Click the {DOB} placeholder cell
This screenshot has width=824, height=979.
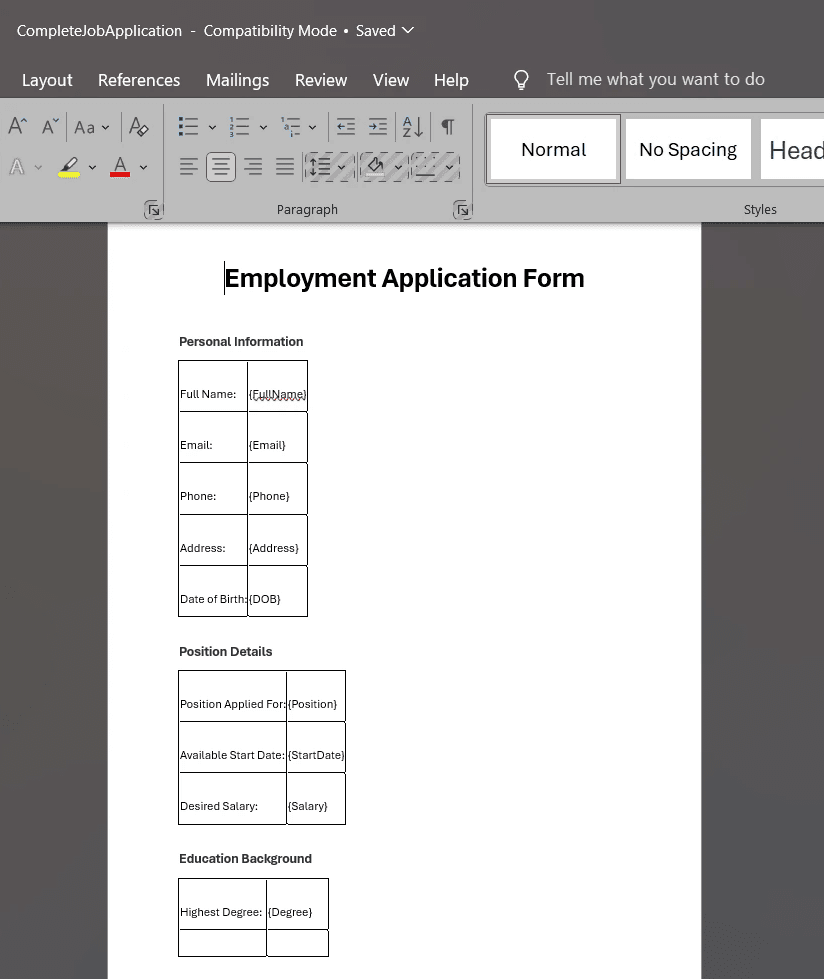click(x=278, y=591)
